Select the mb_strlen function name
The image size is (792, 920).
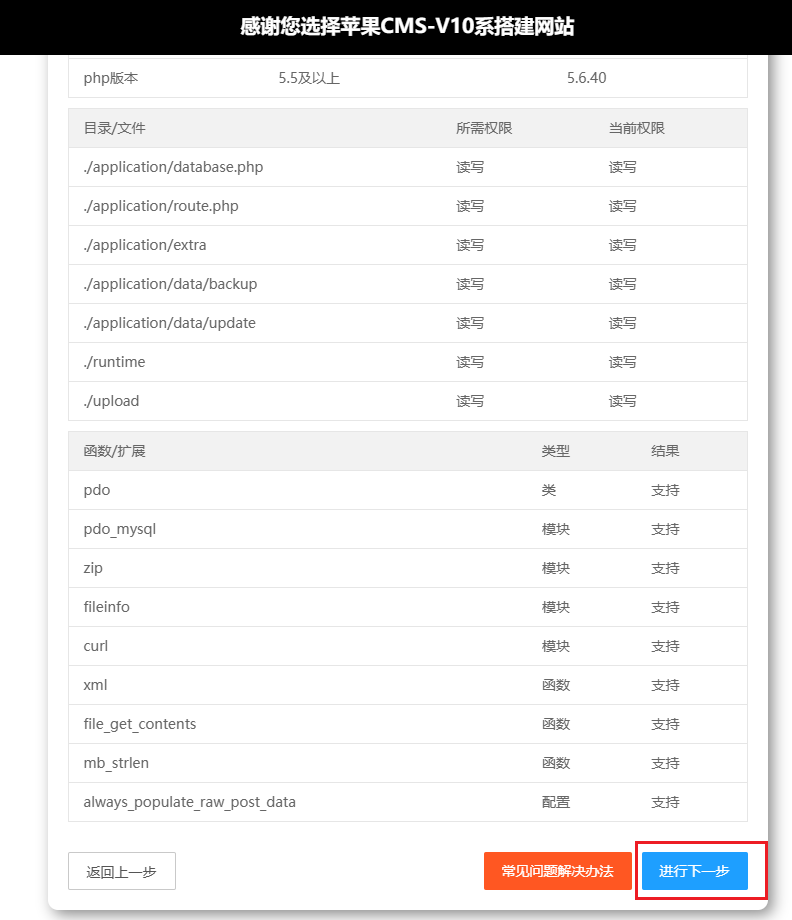point(116,763)
